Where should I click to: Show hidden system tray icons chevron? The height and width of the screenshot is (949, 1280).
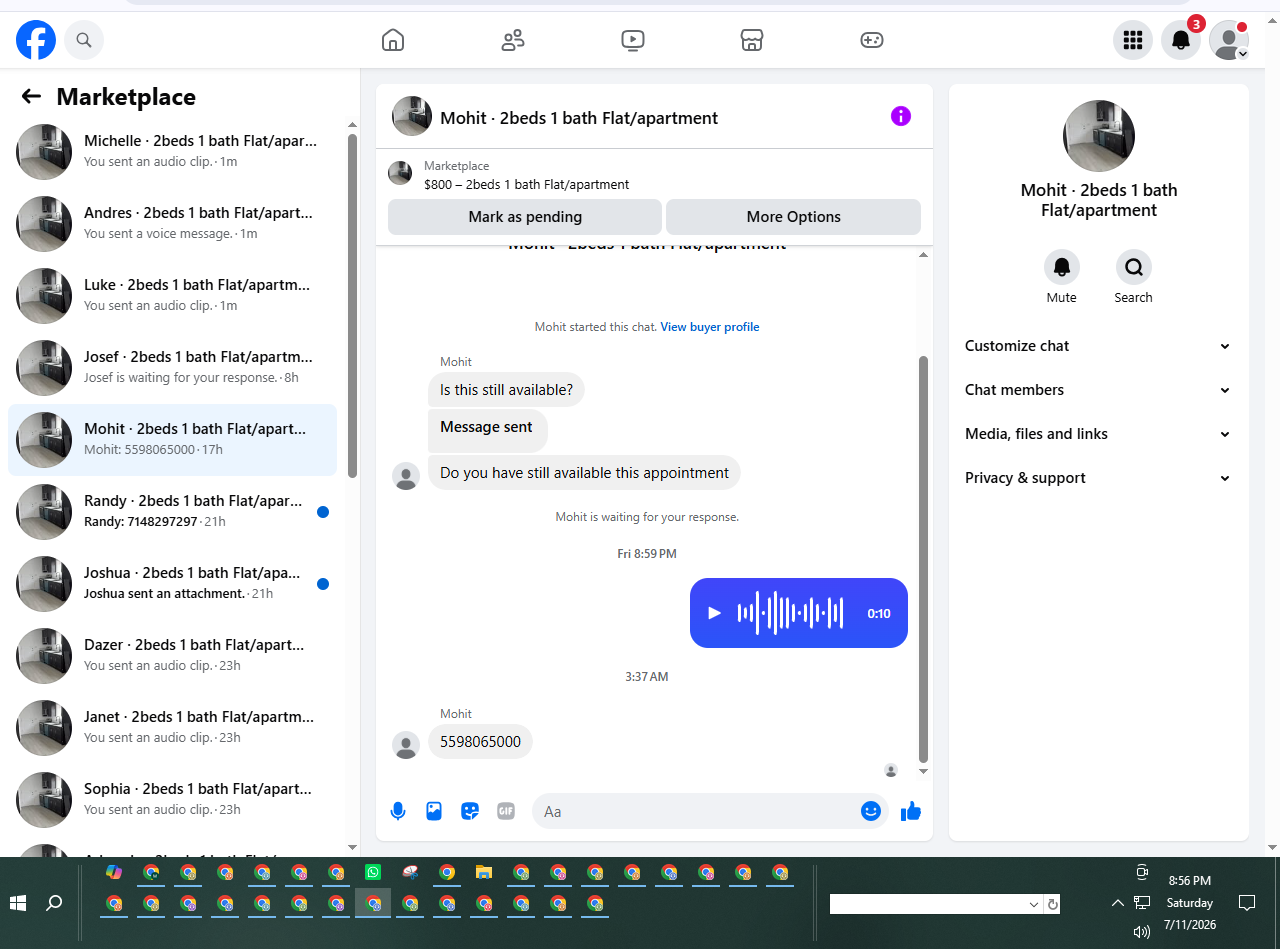point(1117,903)
